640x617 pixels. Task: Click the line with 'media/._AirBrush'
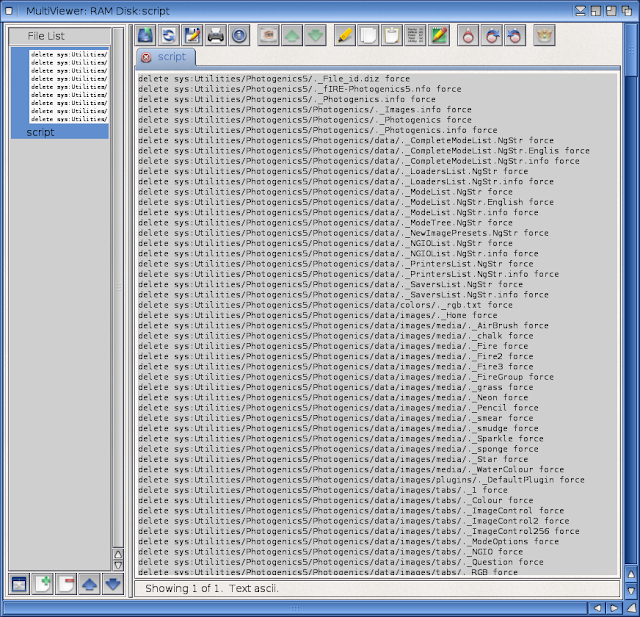(343, 326)
